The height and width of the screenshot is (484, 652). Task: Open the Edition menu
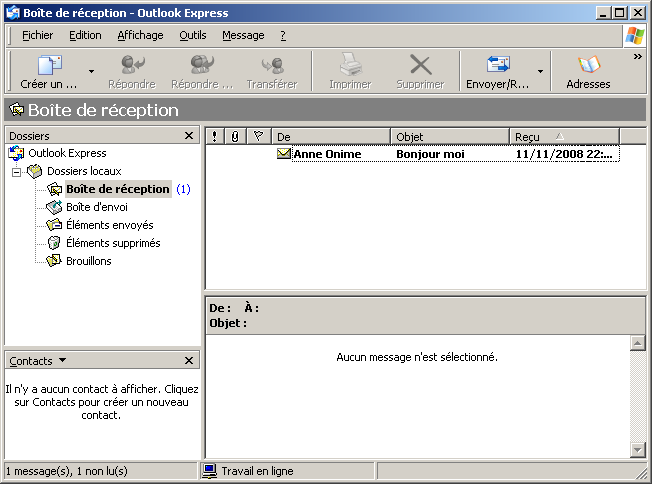(x=85, y=35)
